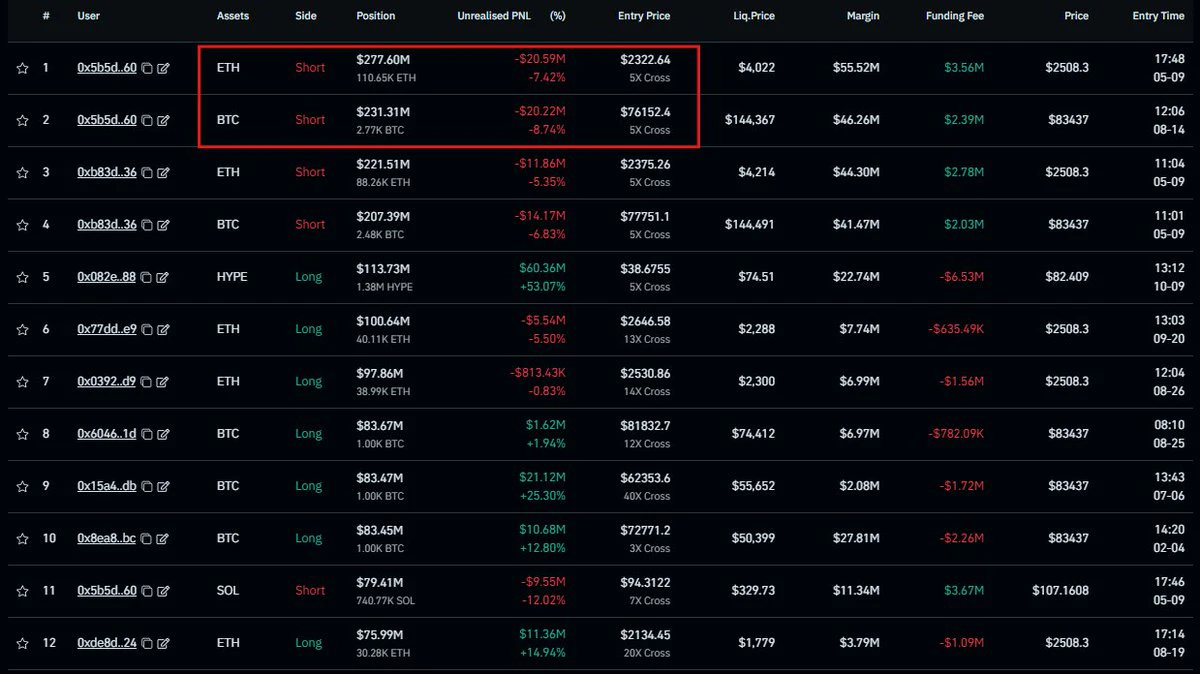1200x674 pixels.
Task: Open user profile 0x77dd..e9
Action: tap(107, 329)
